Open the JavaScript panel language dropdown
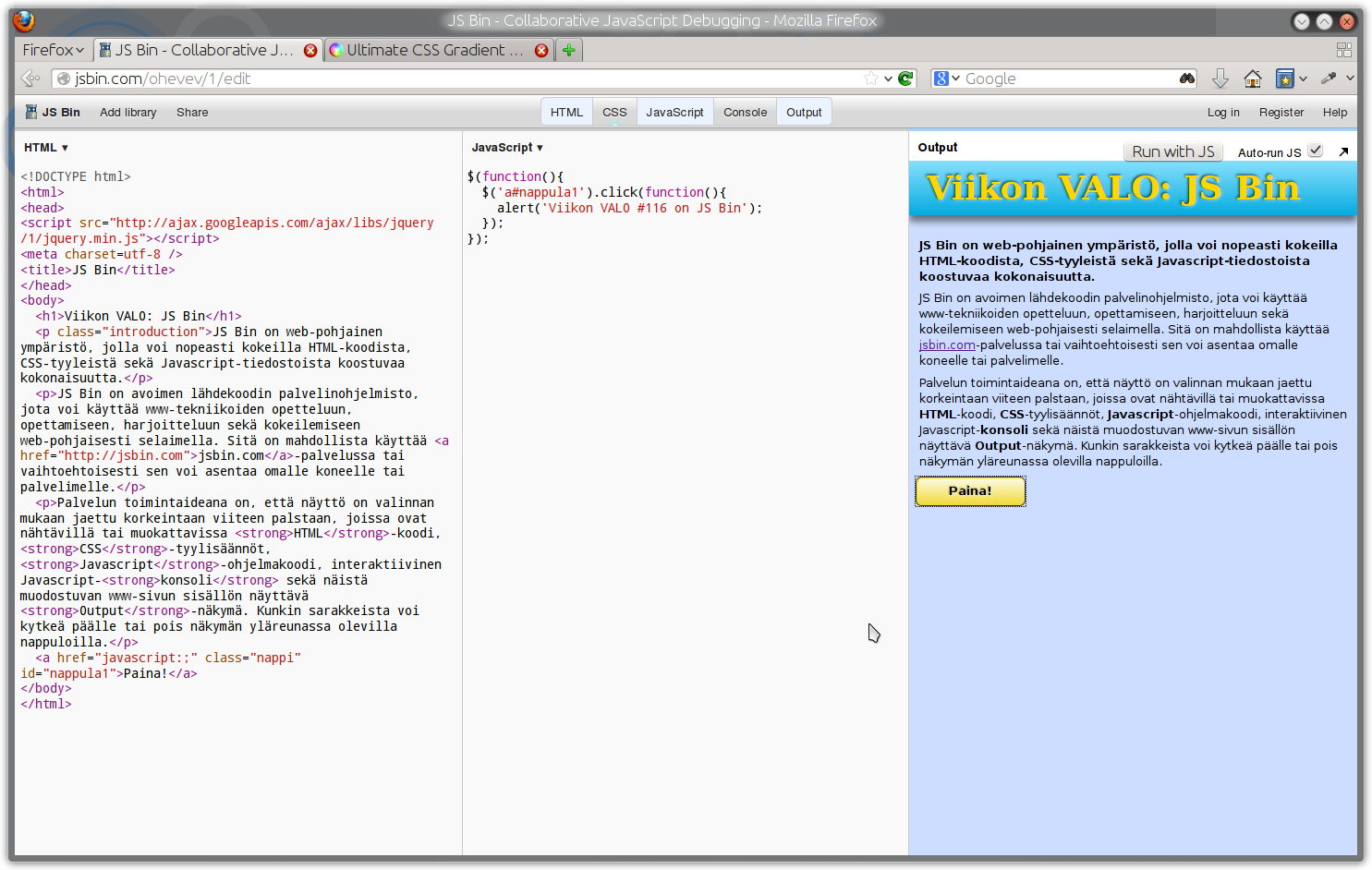 [x=507, y=148]
